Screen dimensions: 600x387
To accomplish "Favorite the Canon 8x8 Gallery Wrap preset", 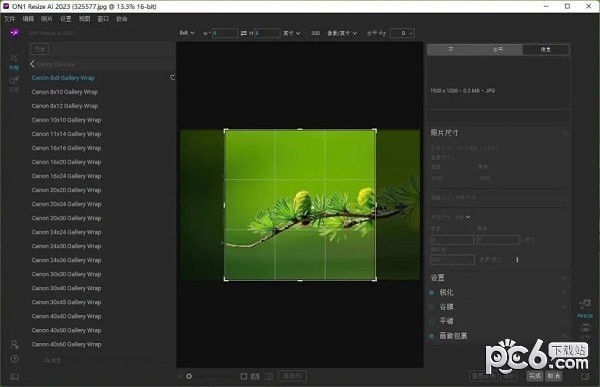I will 173,78.
